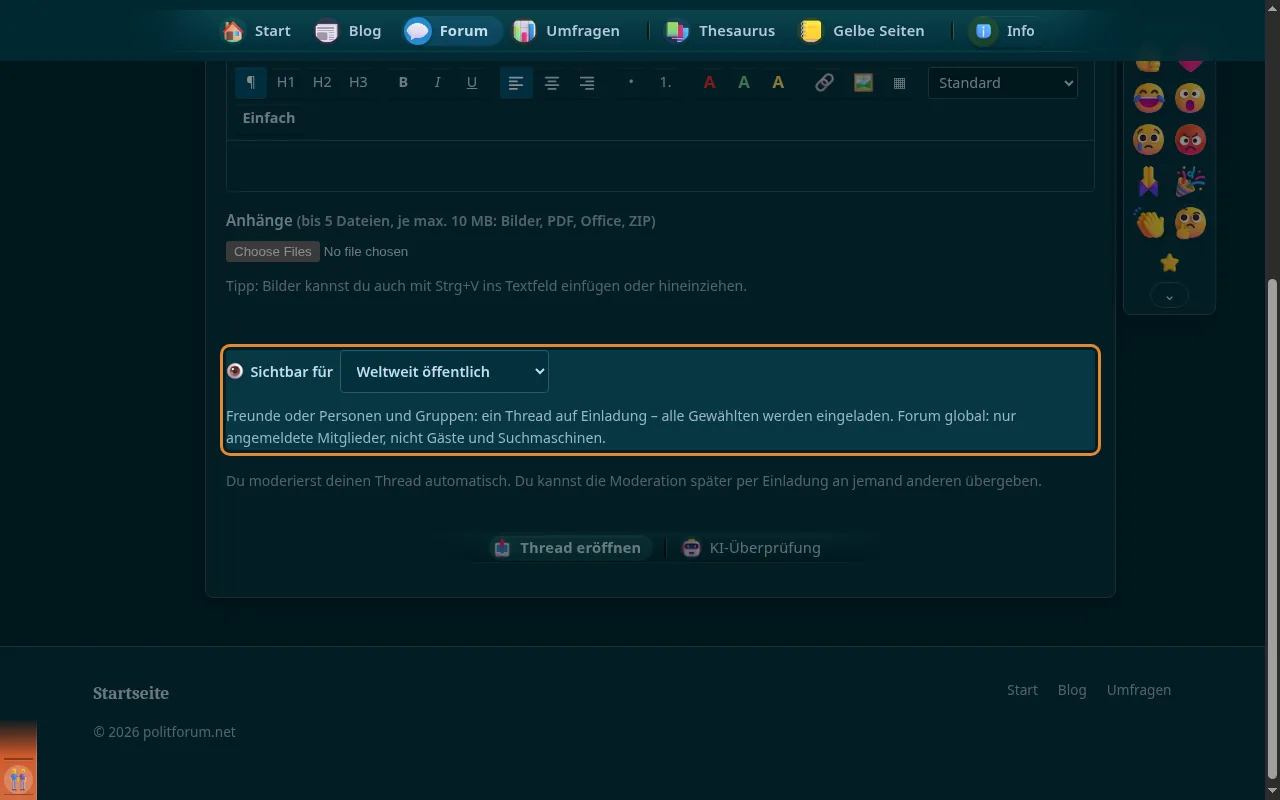Click the gold star emoji icon
This screenshot has height=800, width=1280.
pos(1169,263)
